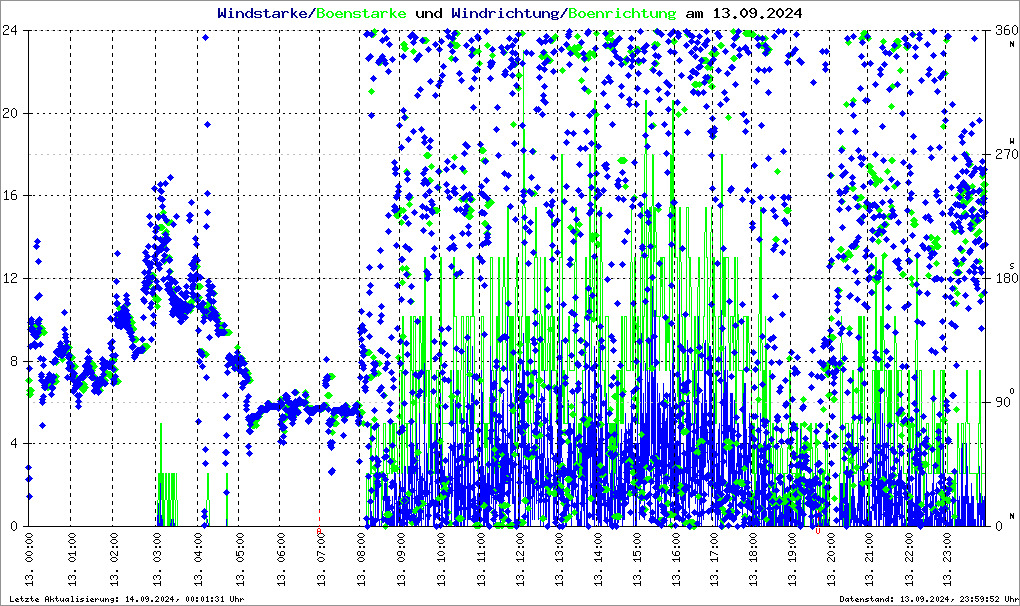Click the time label '13. 13:00'
The height and width of the screenshot is (606, 1020).
559,560
